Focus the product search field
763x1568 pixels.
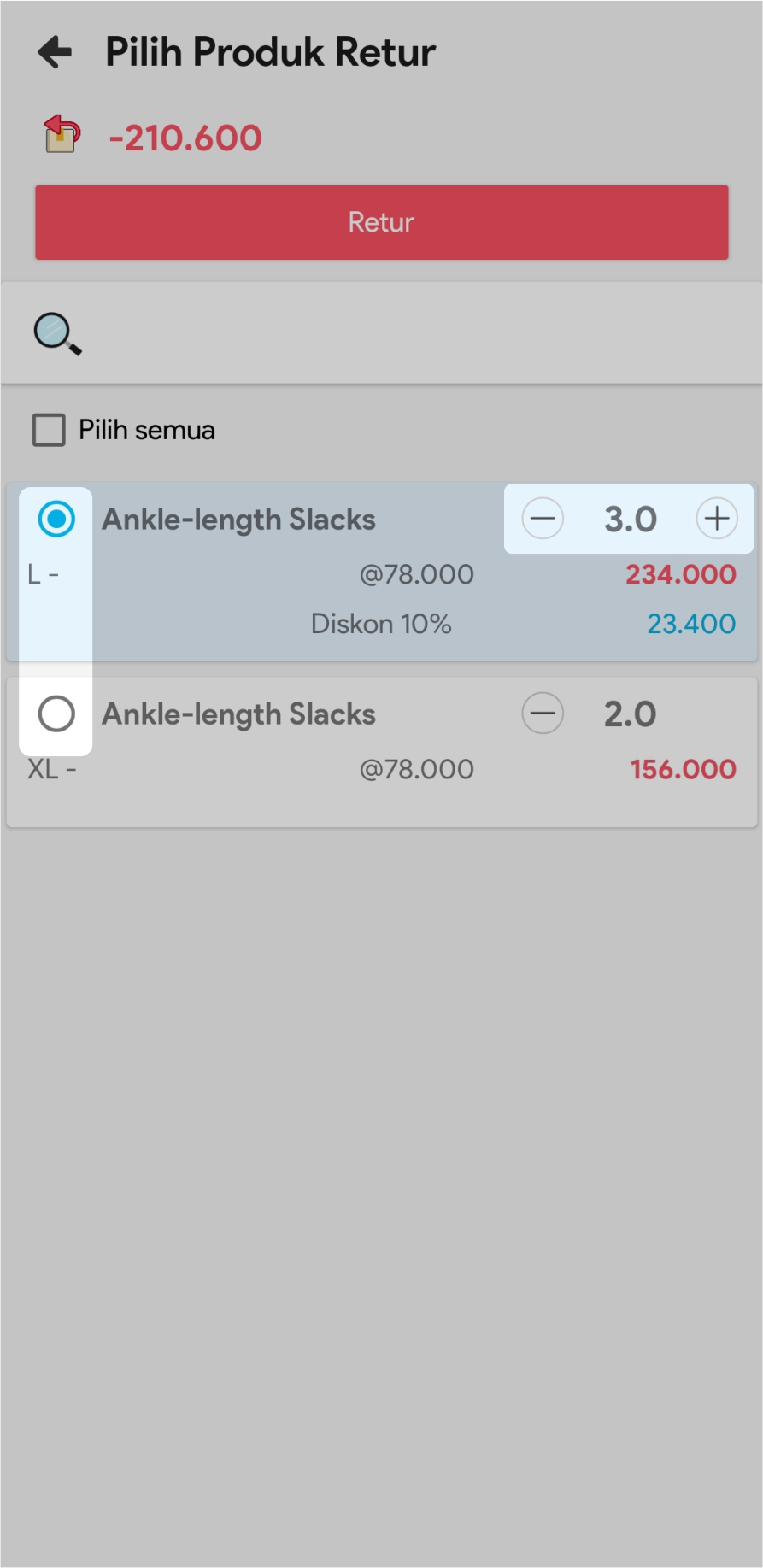pos(410,333)
